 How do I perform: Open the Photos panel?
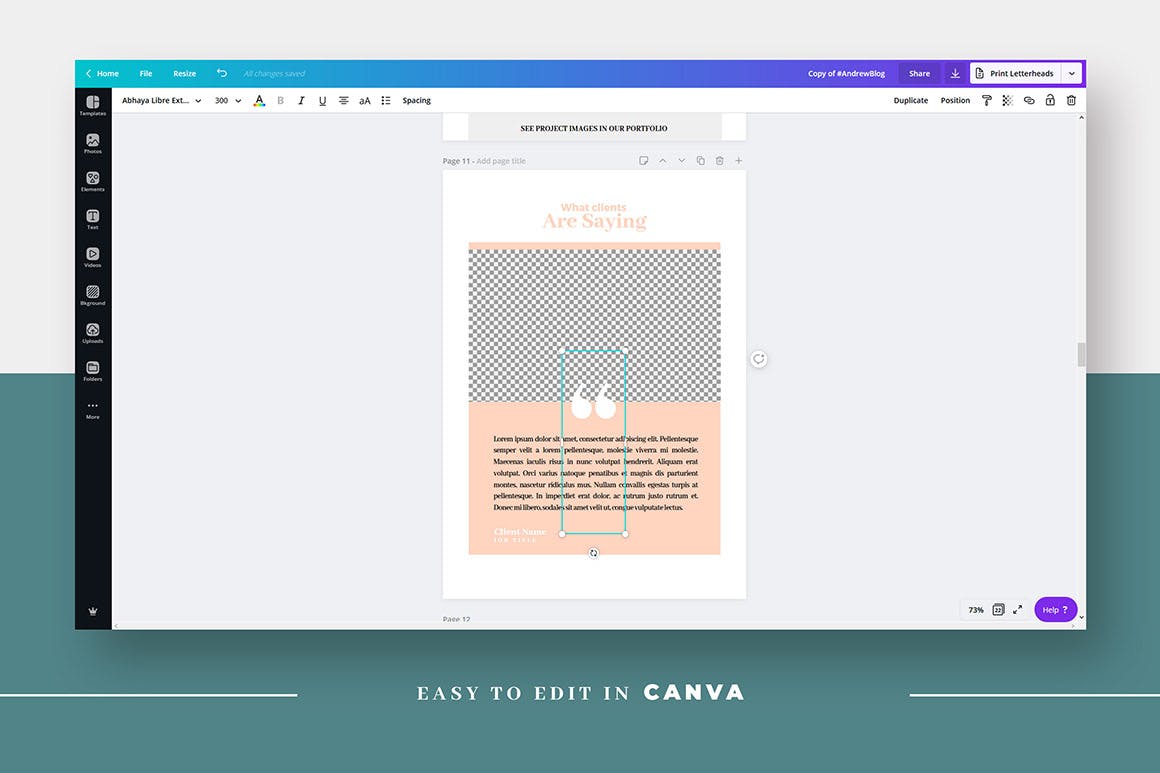pos(93,143)
